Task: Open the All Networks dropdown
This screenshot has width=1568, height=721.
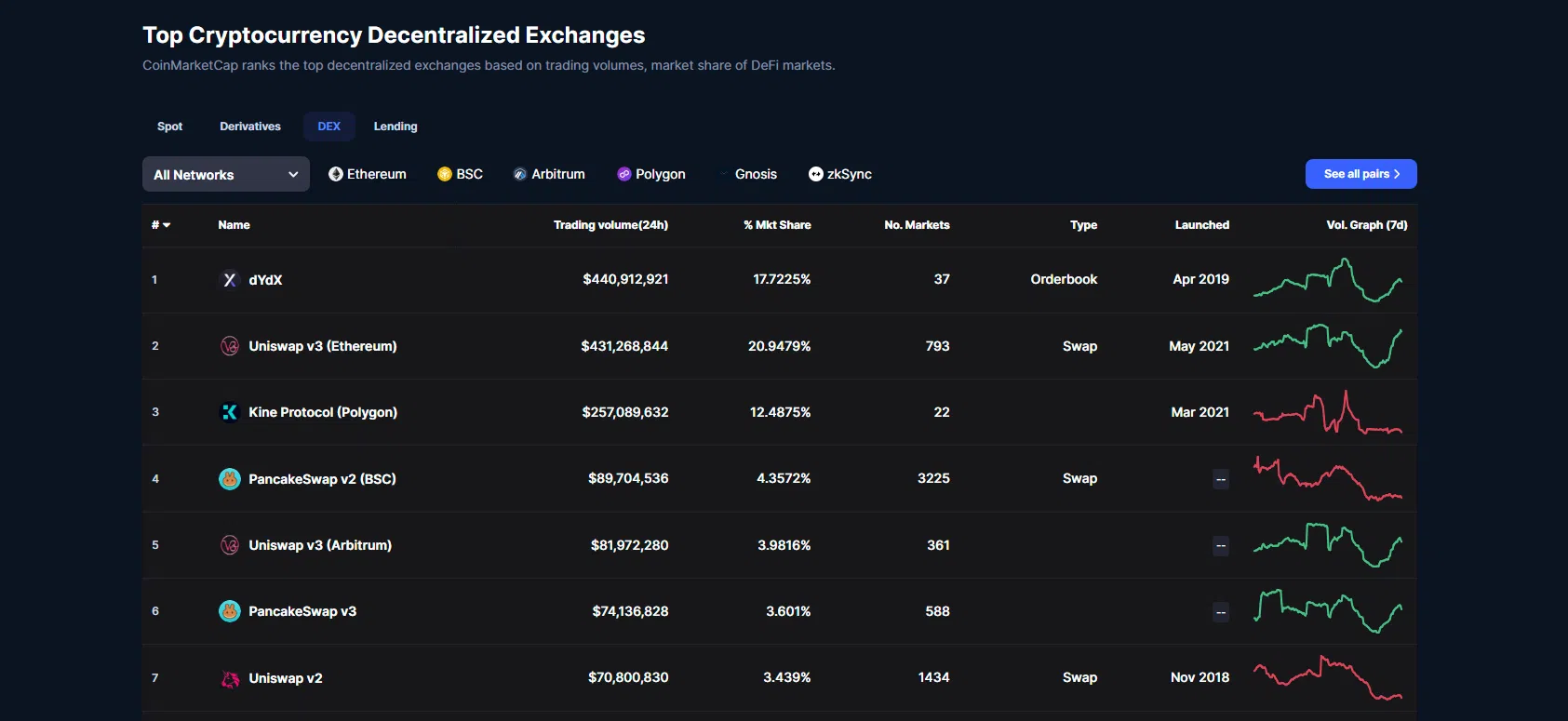Action: tap(226, 174)
